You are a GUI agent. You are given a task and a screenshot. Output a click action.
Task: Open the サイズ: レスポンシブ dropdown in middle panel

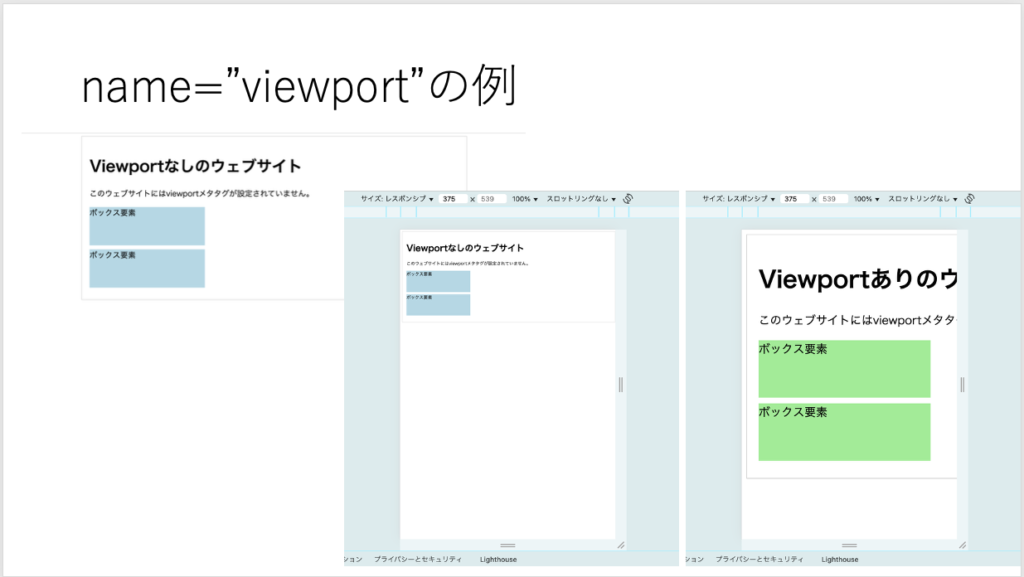tap(397, 199)
